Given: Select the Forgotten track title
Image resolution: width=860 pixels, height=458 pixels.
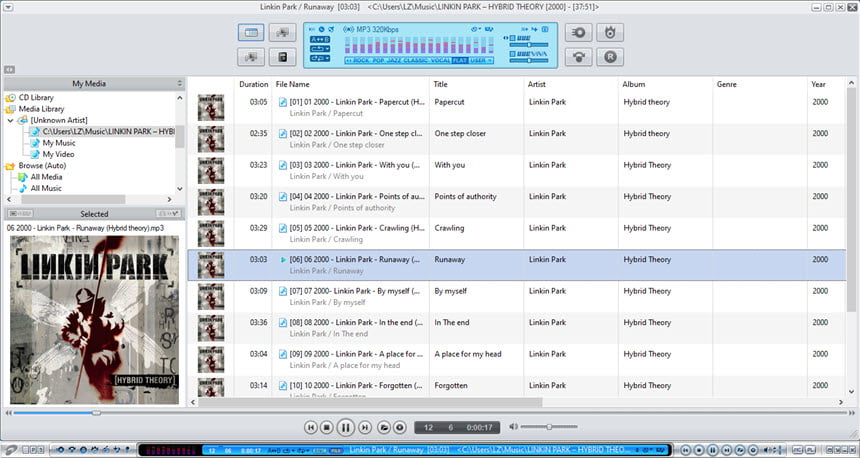Looking at the screenshot, I should (451, 386).
